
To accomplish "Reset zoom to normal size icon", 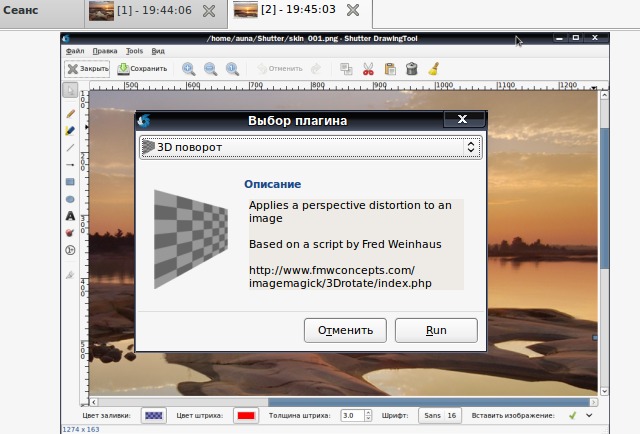I will (x=233, y=69).
